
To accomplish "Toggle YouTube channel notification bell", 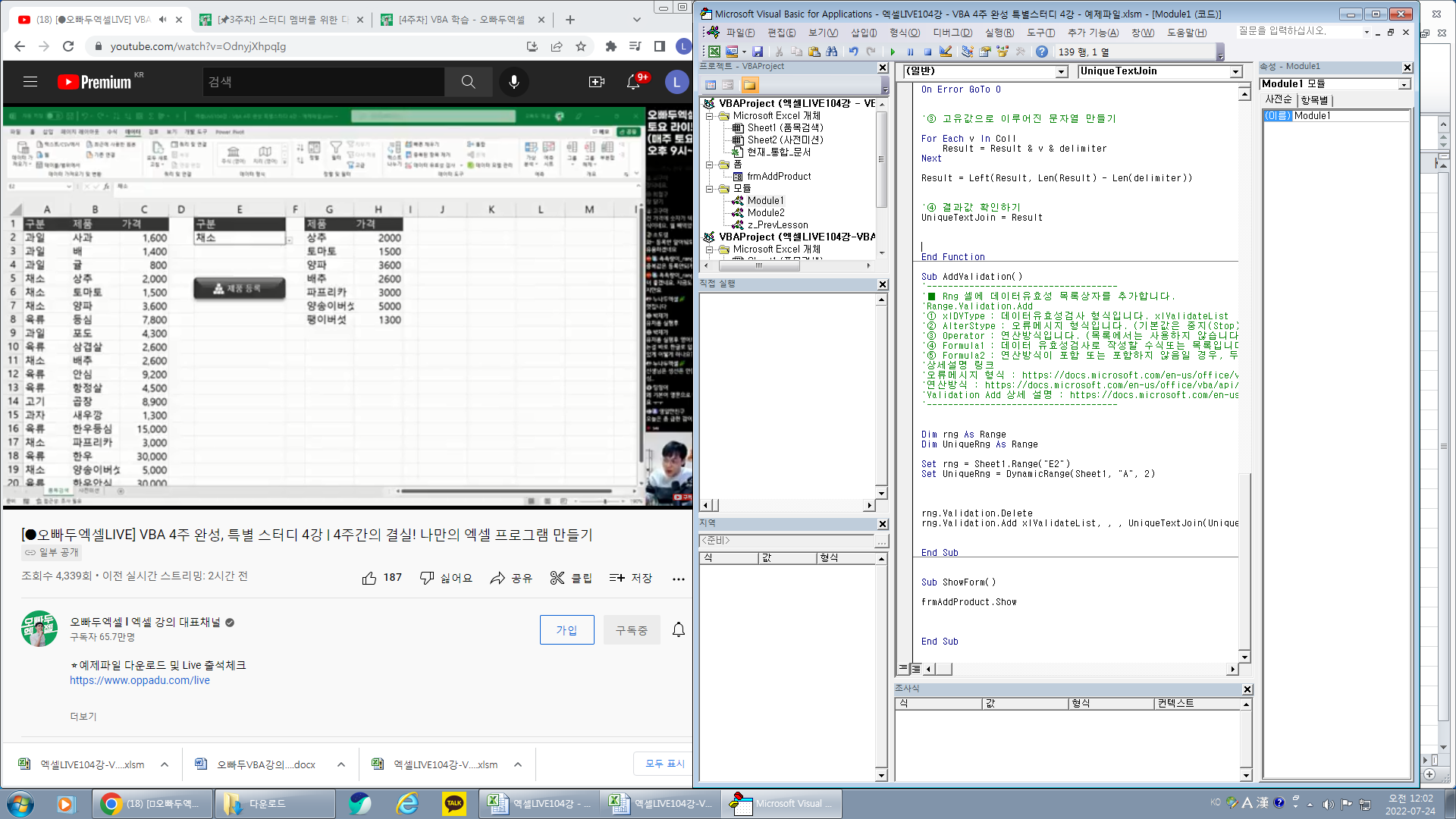I will [678, 629].
